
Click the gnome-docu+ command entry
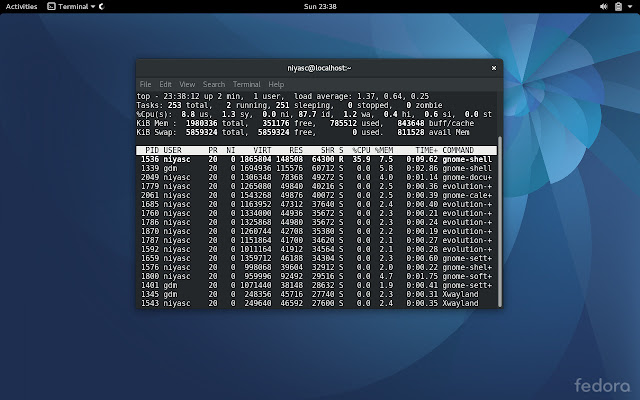pos(467,177)
